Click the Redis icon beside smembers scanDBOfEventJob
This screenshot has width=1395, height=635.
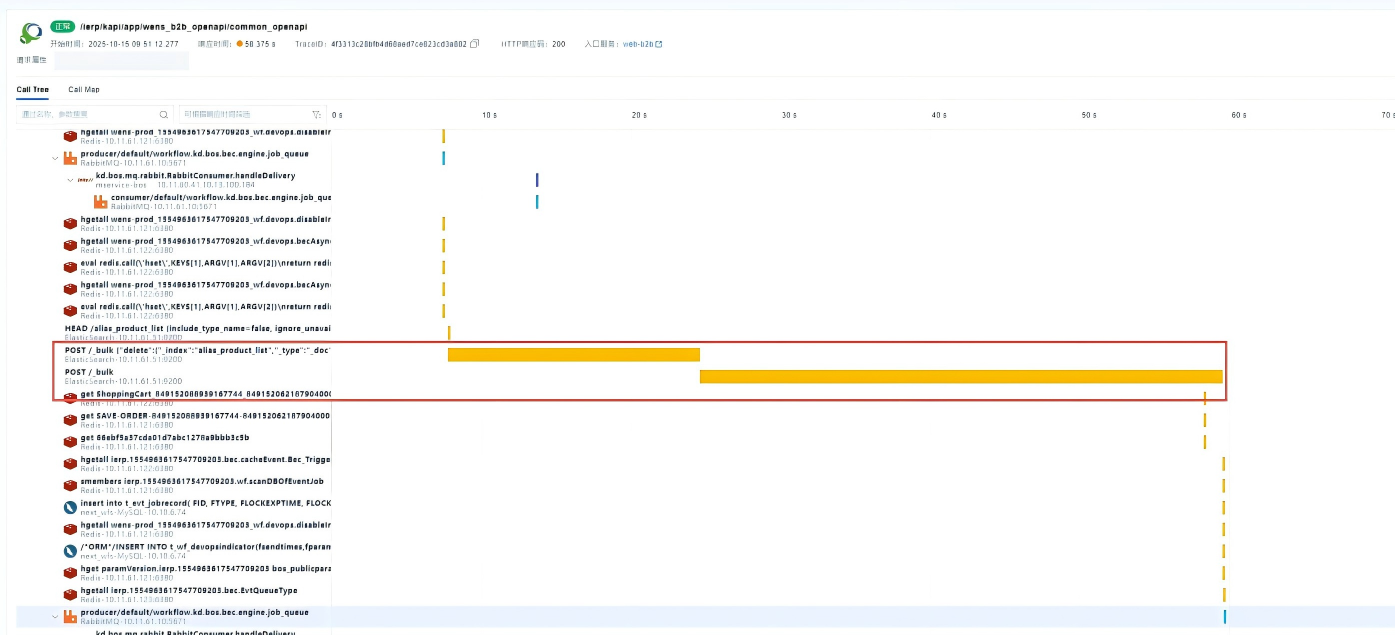(71, 485)
